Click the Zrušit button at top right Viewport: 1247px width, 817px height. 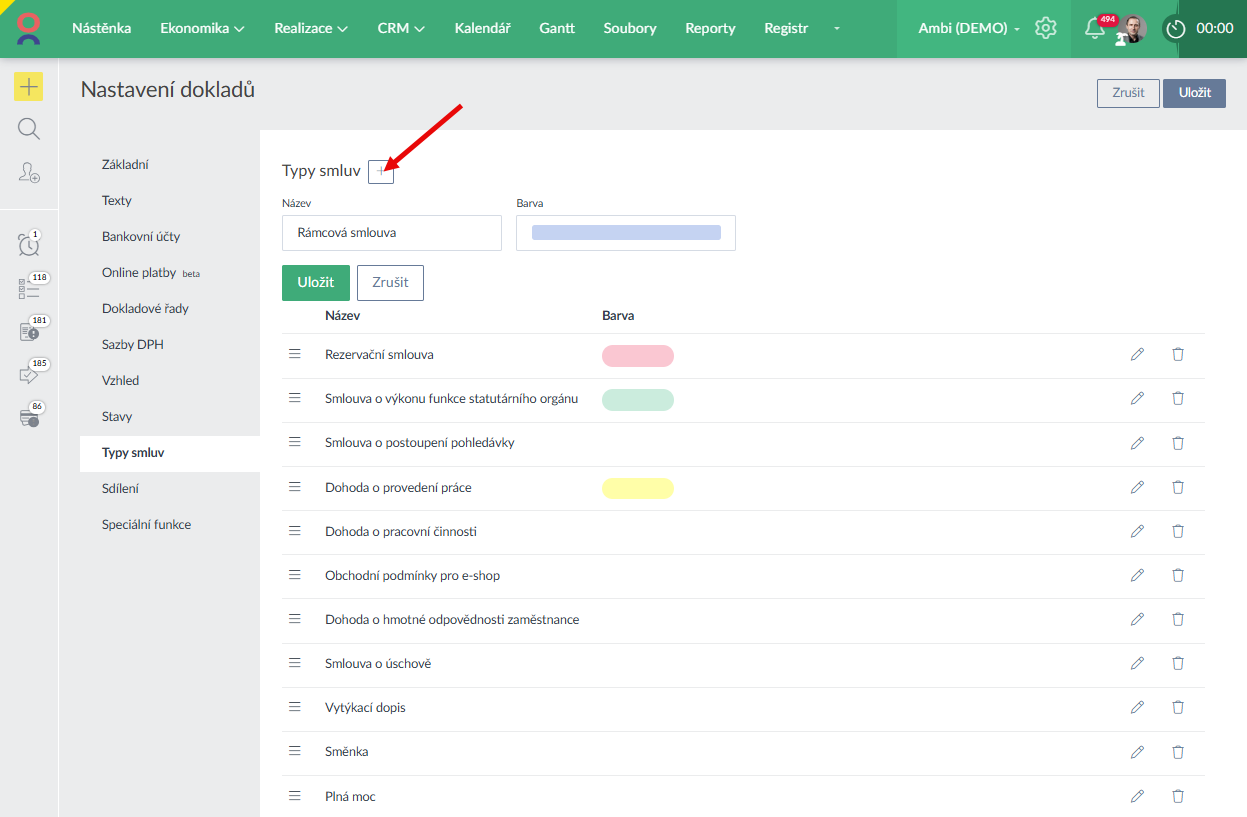pyautogui.click(x=1128, y=93)
